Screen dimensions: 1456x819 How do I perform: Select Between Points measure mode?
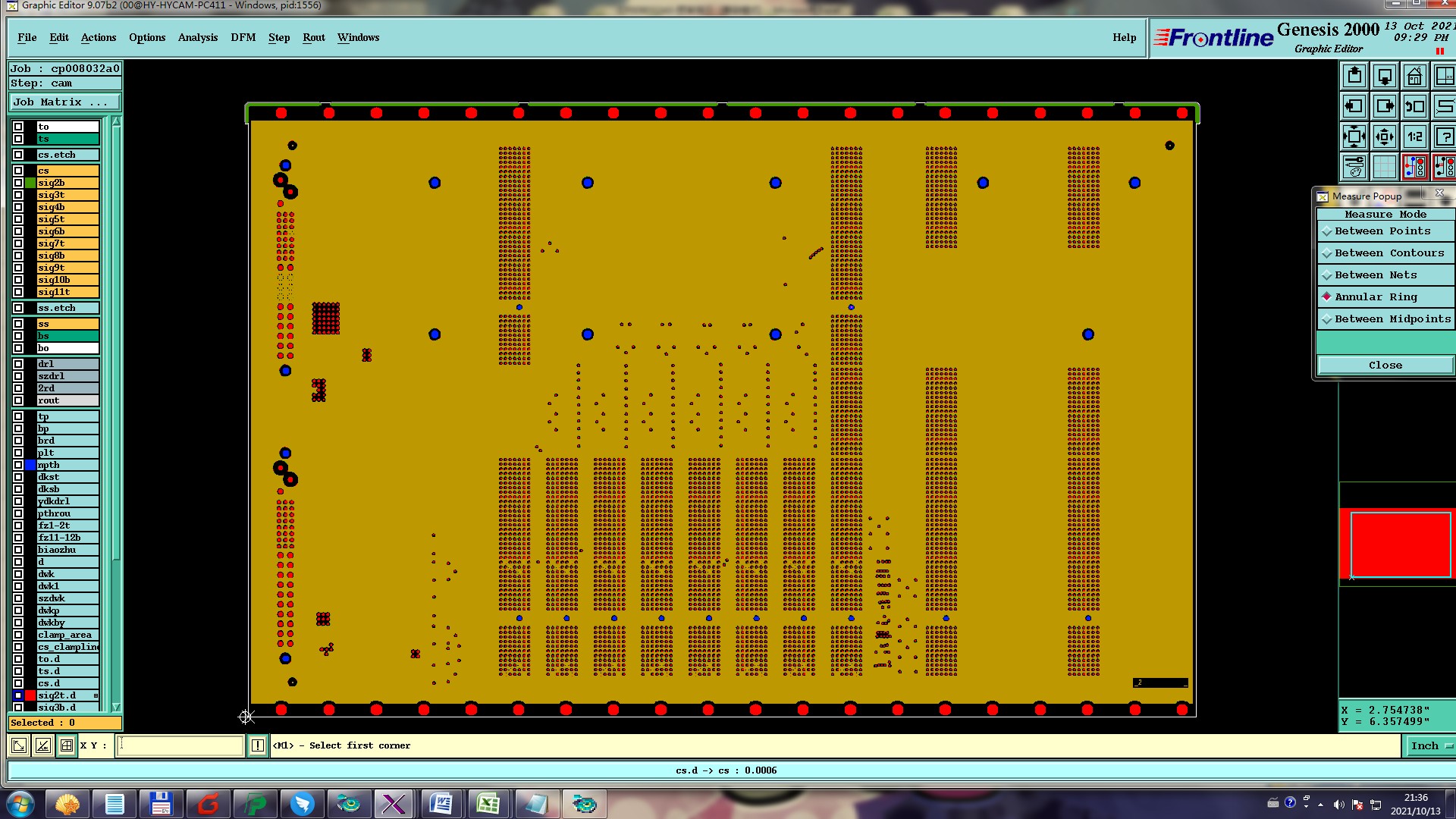coord(1382,231)
